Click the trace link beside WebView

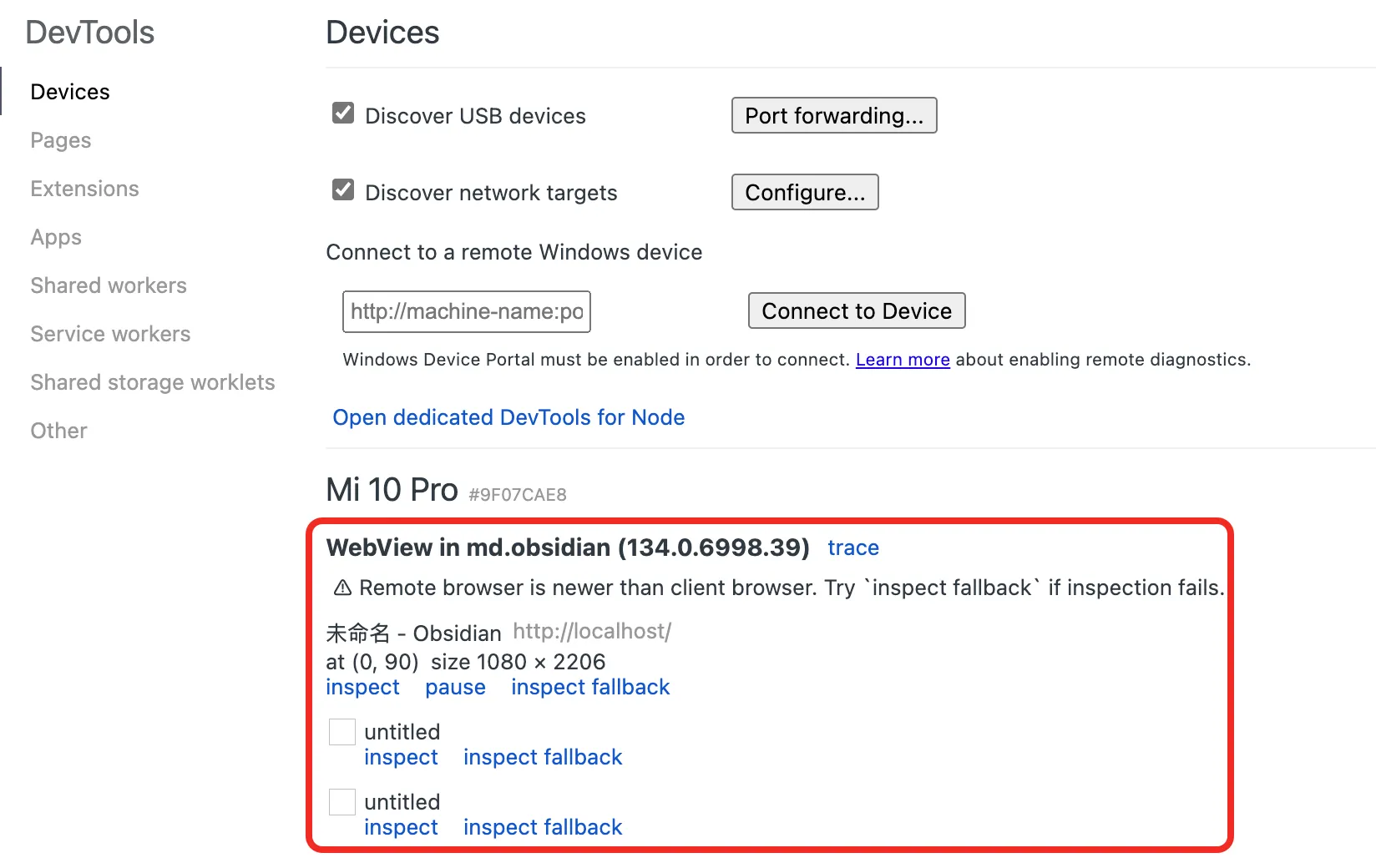852,548
